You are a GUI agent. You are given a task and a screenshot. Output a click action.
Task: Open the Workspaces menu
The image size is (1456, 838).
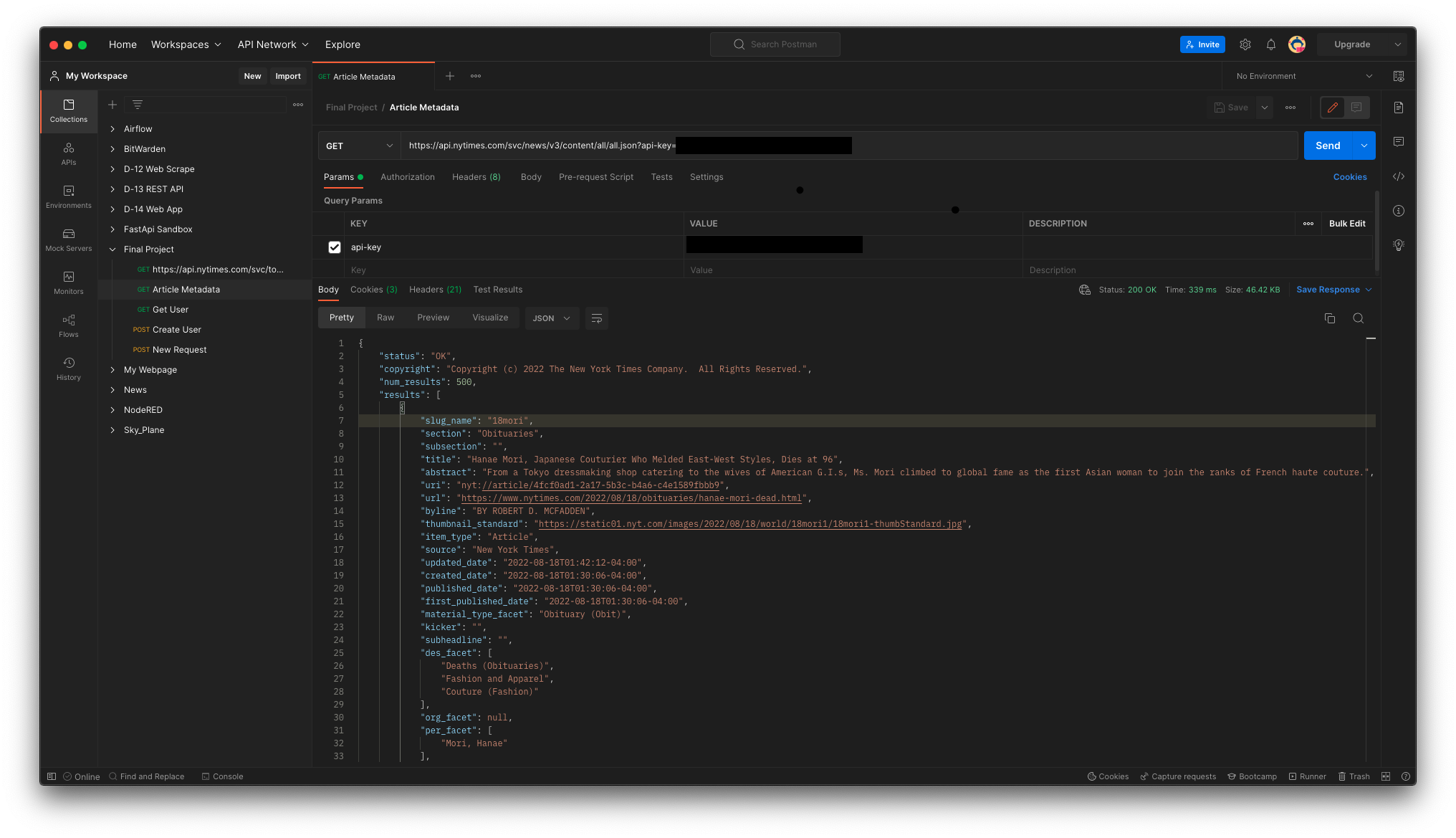(186, 44)
